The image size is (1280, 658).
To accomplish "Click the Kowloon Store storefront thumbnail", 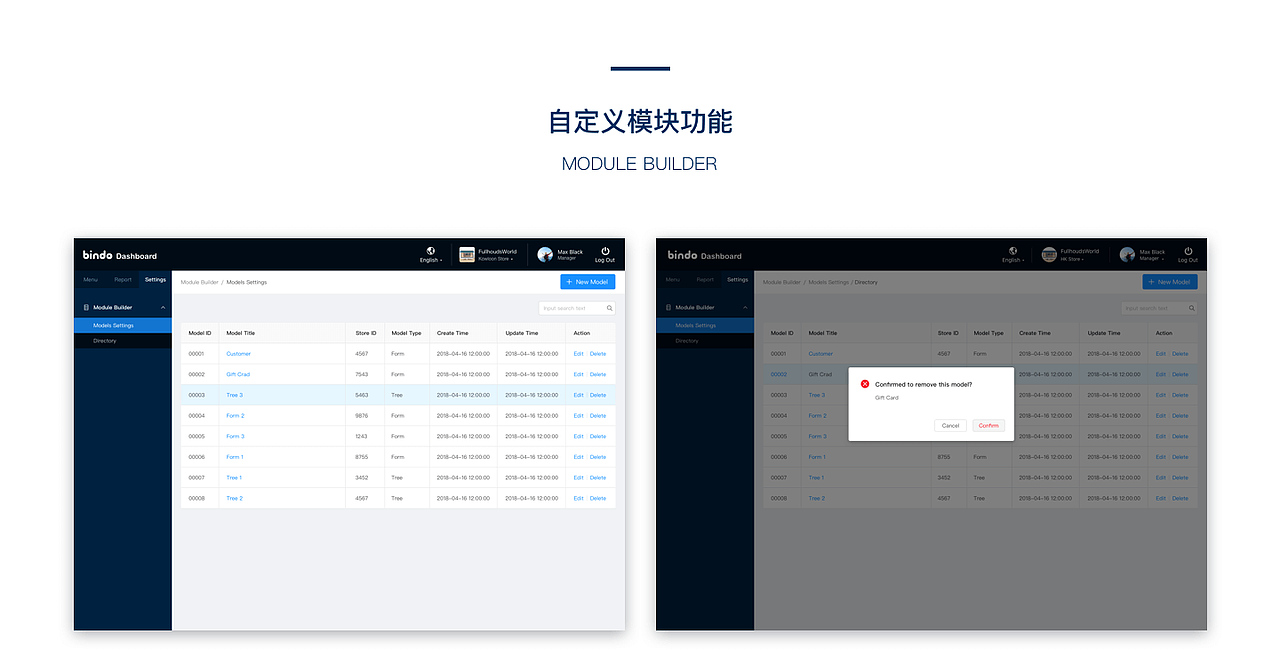I will 467,255.
